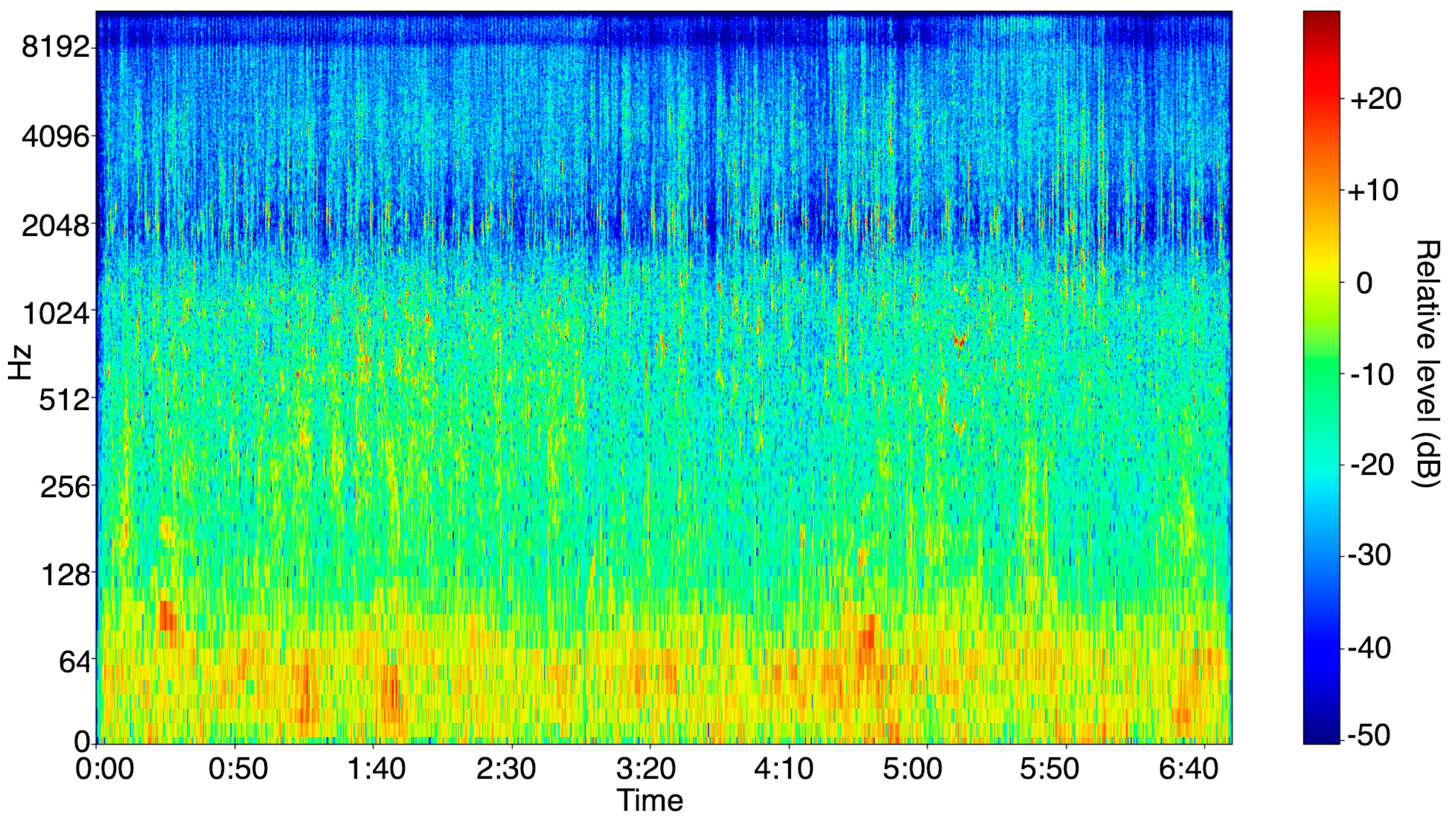Click the 1024 Hz frequency label

tap(56, 313)
